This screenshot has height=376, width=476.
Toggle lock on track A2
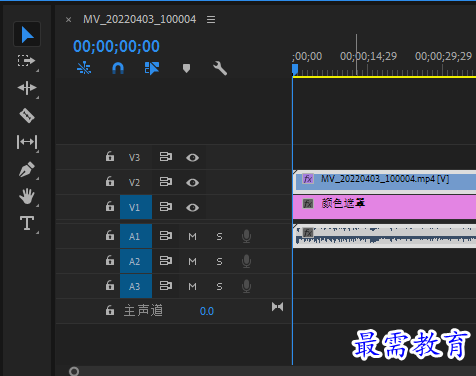(110, 261)
